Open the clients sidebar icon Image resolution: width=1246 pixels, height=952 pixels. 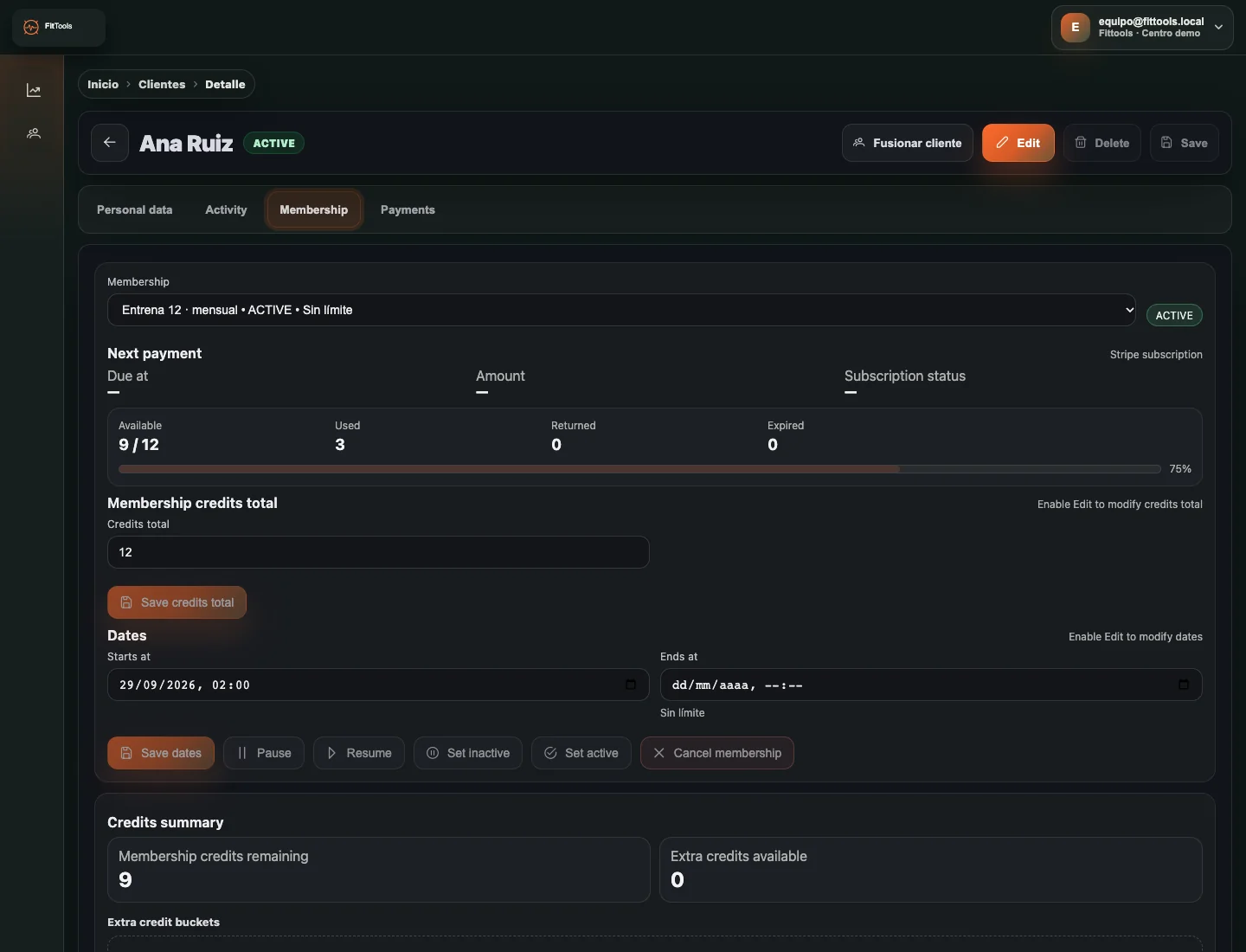34,133
